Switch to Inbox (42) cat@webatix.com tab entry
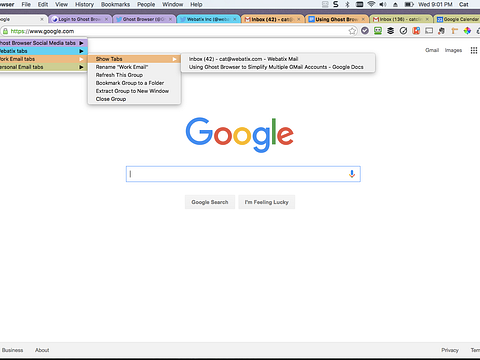The image size is (480, 360). [278, 59]
